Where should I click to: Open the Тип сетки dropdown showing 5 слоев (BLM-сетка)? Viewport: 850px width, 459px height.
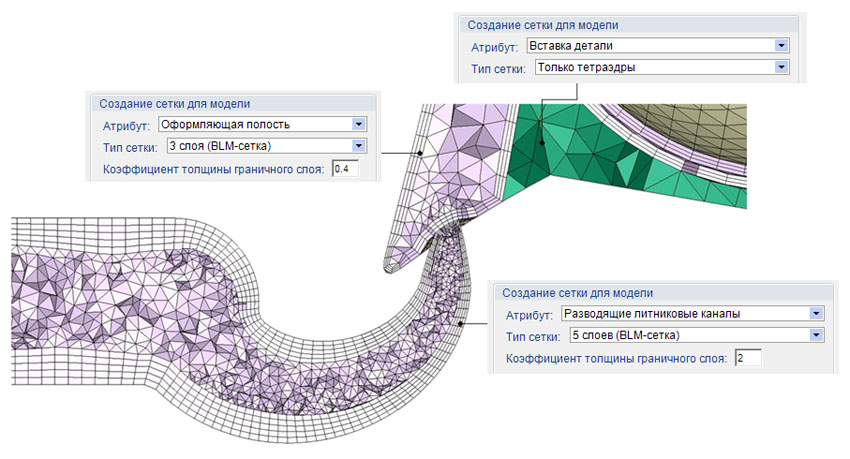coord(816,335)
